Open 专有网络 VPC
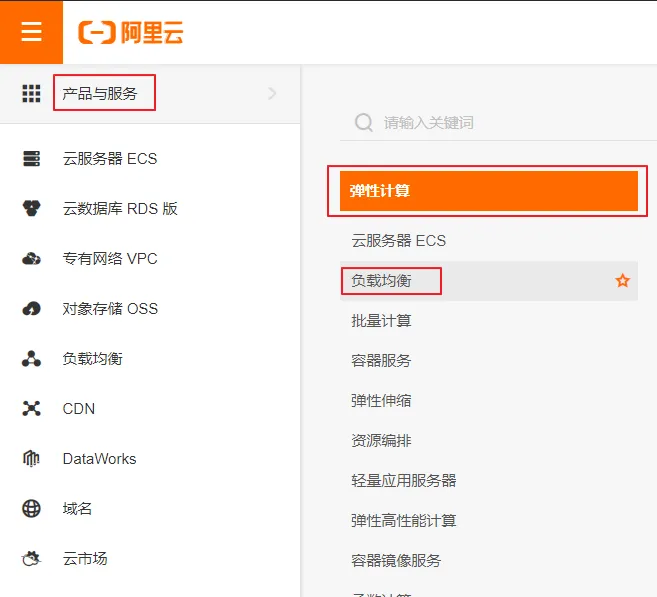 coord(110,258)
